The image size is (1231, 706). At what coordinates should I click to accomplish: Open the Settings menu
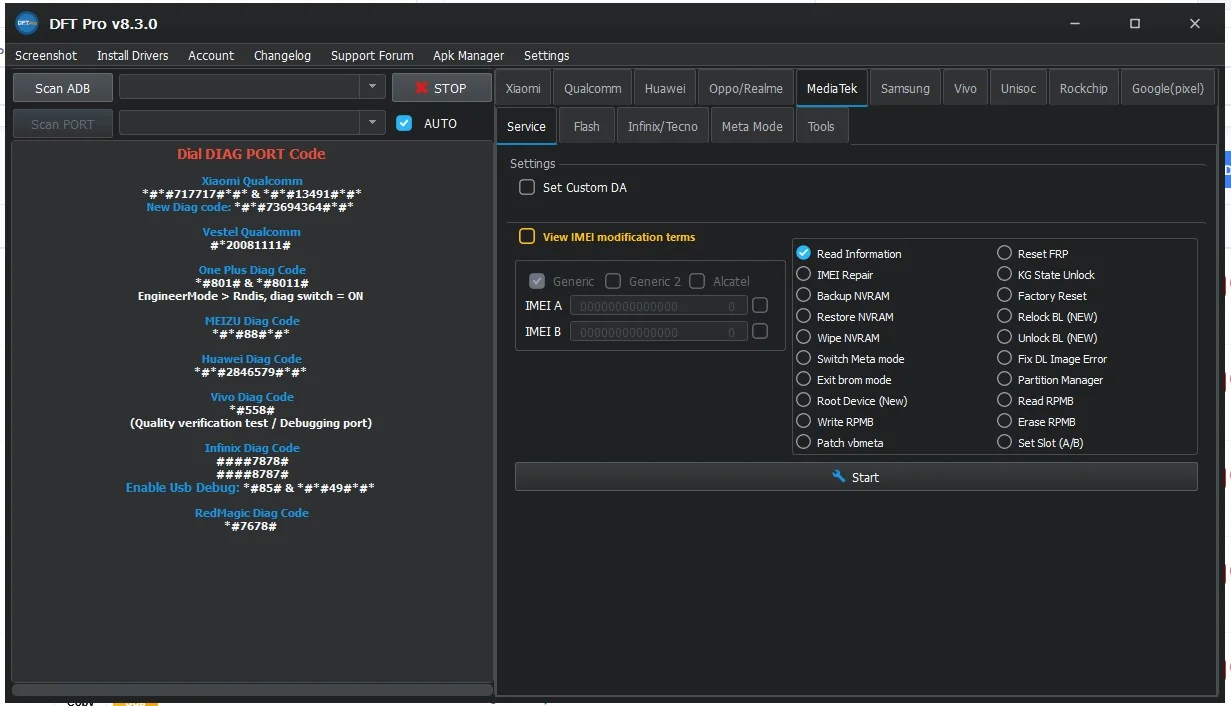546,55
